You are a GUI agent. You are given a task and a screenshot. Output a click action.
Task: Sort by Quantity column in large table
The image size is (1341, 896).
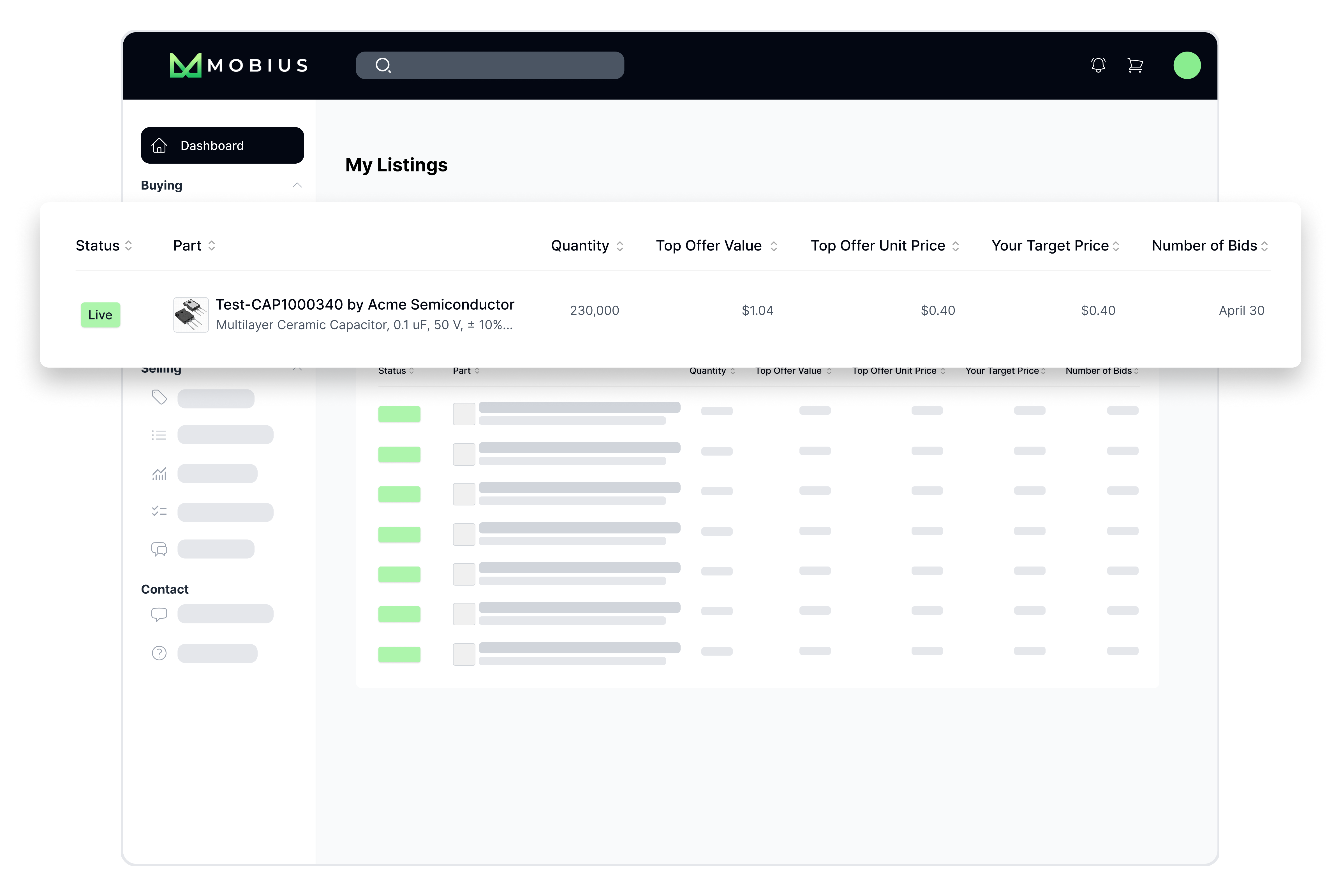[x=586, y=246]
